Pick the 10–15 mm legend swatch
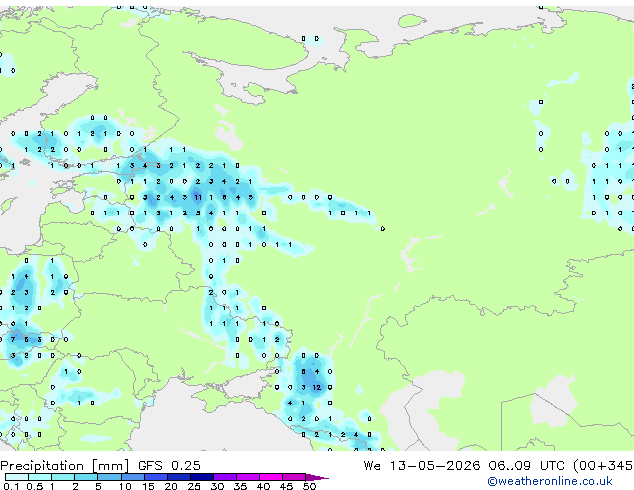634x490 pixels. pyautogui.click(x=133, y=477)
